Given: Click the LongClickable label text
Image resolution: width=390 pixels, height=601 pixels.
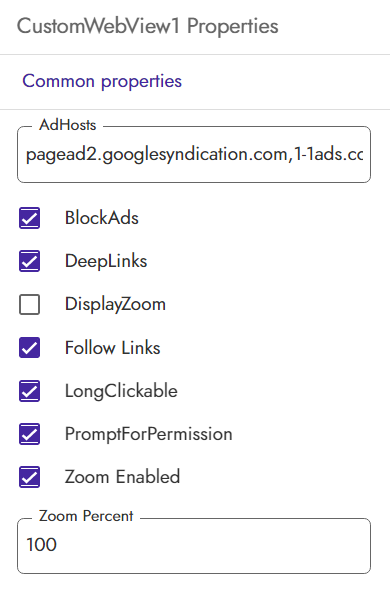Looking at the screenshot, I should [121, 391].
